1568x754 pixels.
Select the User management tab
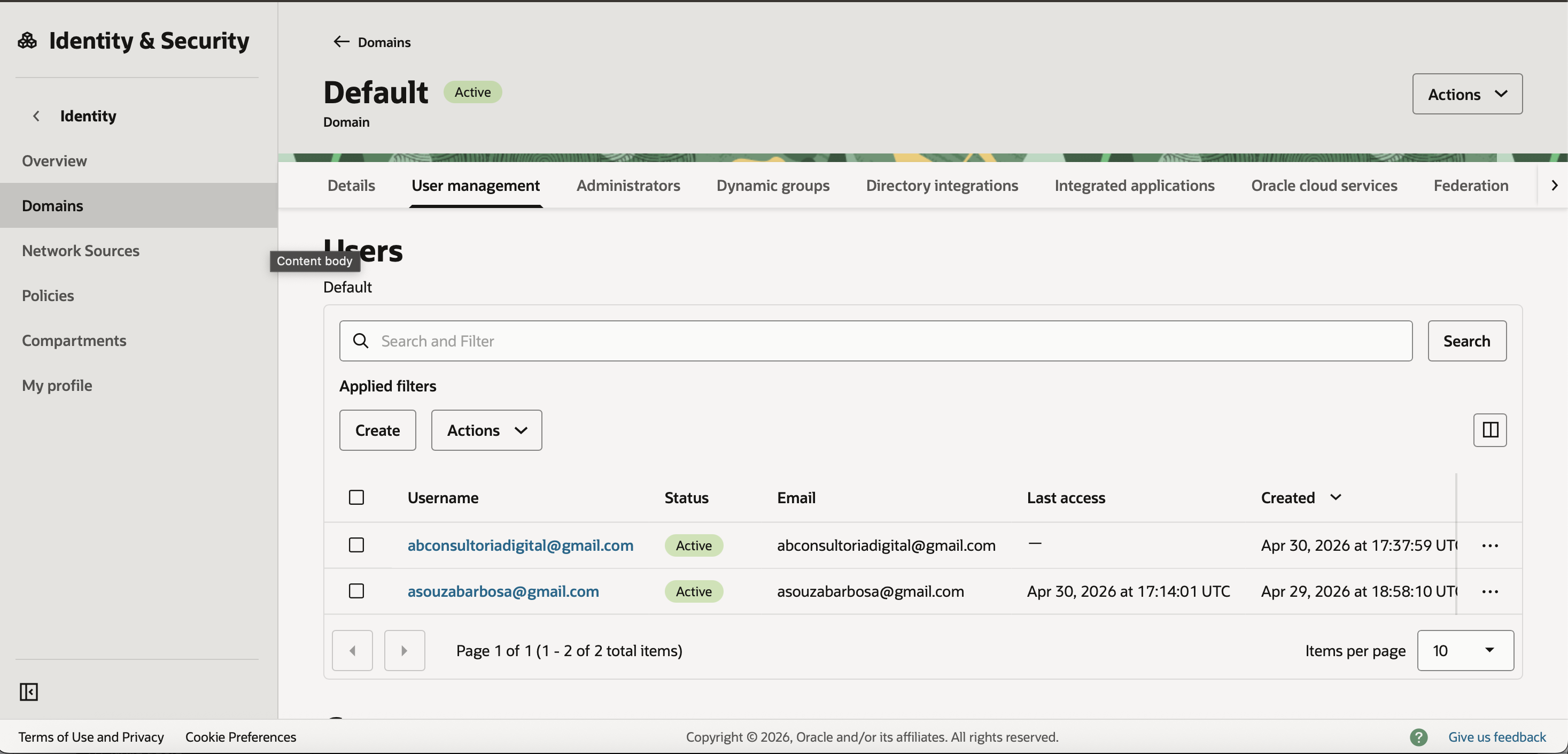[x=476, y=185]
